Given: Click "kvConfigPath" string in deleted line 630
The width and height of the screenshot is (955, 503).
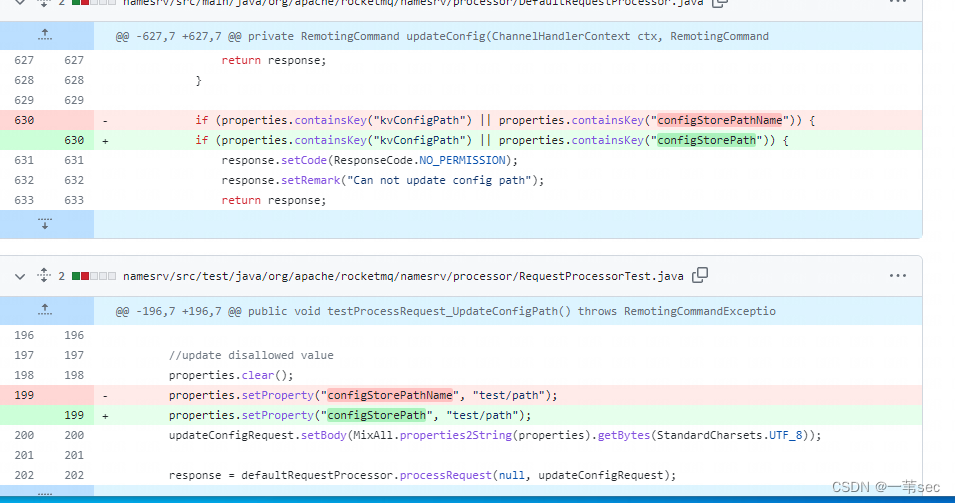Looking at the screenshot, I should (420, 120).
